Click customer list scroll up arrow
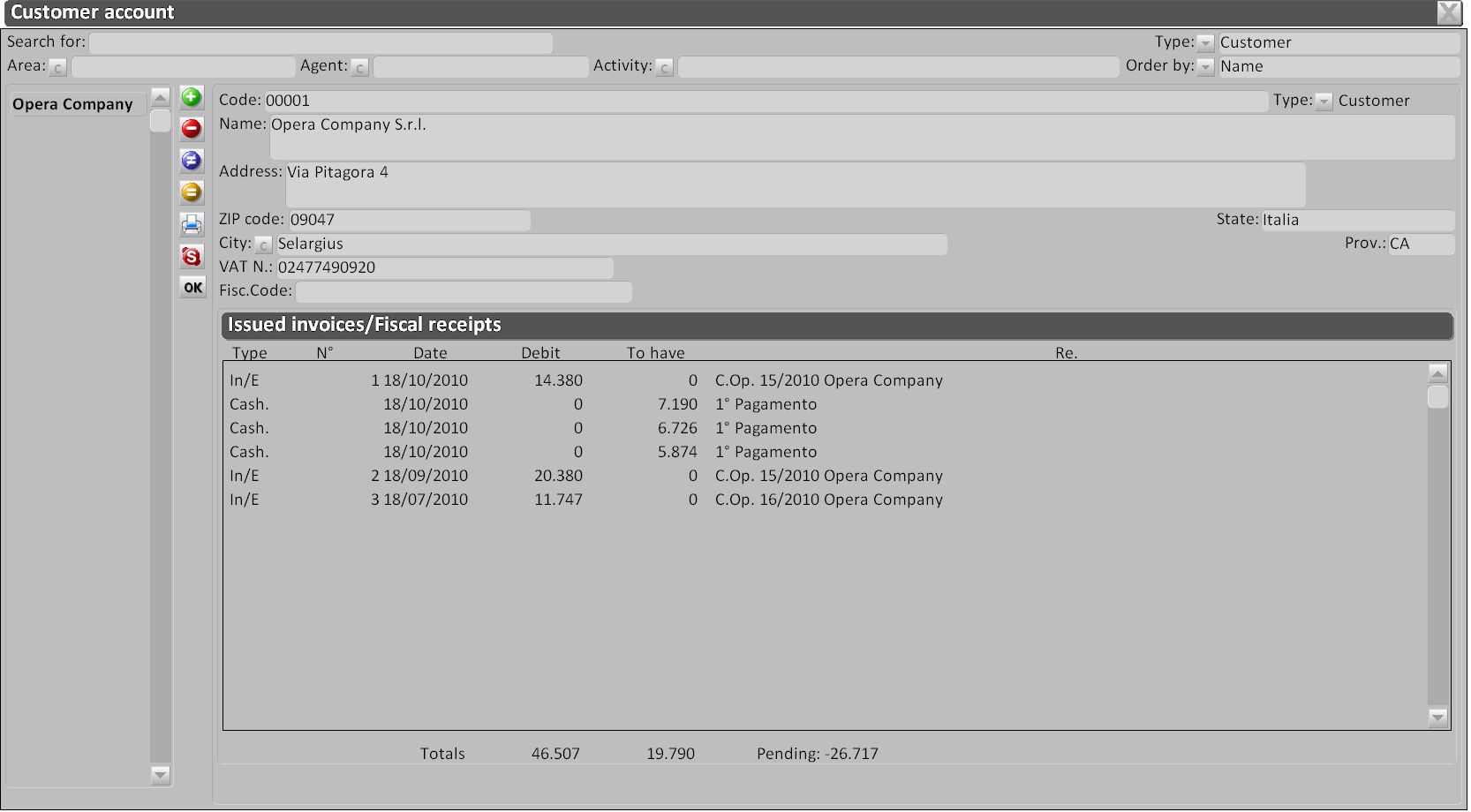This screenshot has width=1471, height=812. point(160,96)
